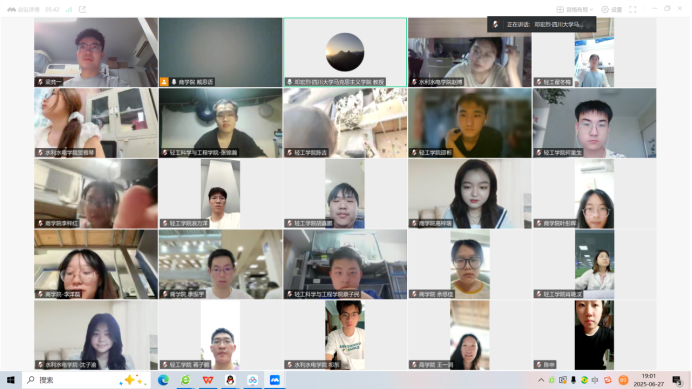The height and width of the screenshot is (389, 692).
Task: Open WPS Office from the taskbar
Action: pos(208,380)
